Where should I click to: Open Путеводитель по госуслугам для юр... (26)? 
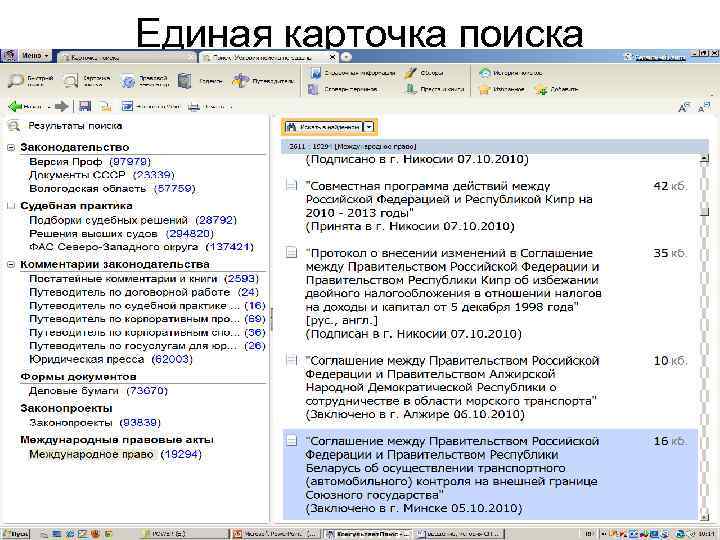tap(147, 345)
